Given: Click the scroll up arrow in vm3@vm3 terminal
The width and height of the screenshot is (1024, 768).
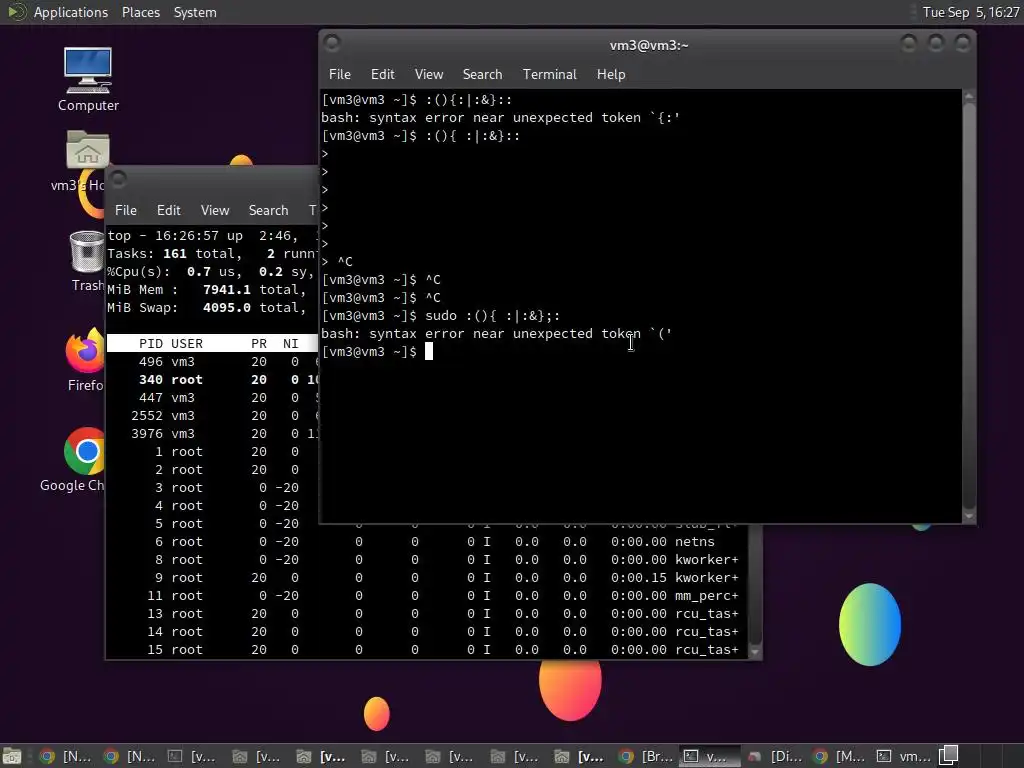Looking at the screenshot, I should (x=969, y=96).
